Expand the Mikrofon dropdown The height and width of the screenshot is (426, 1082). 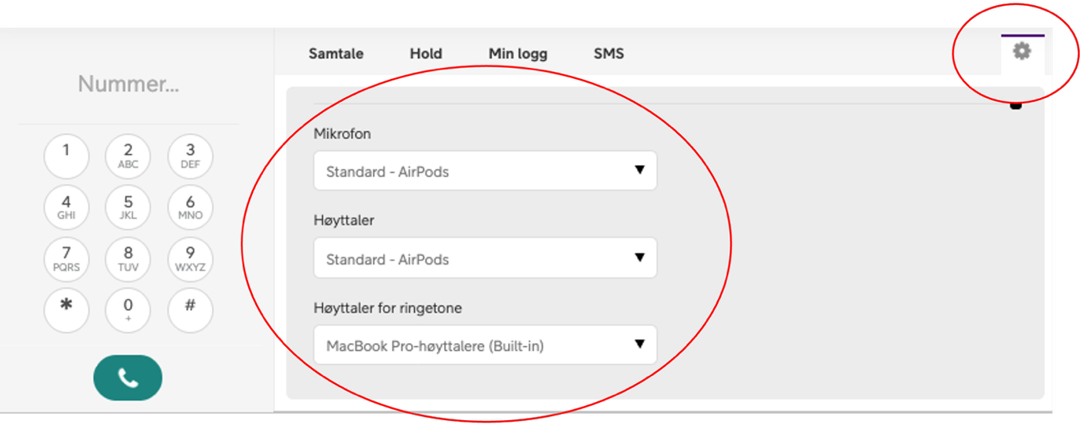coord(485,171)
